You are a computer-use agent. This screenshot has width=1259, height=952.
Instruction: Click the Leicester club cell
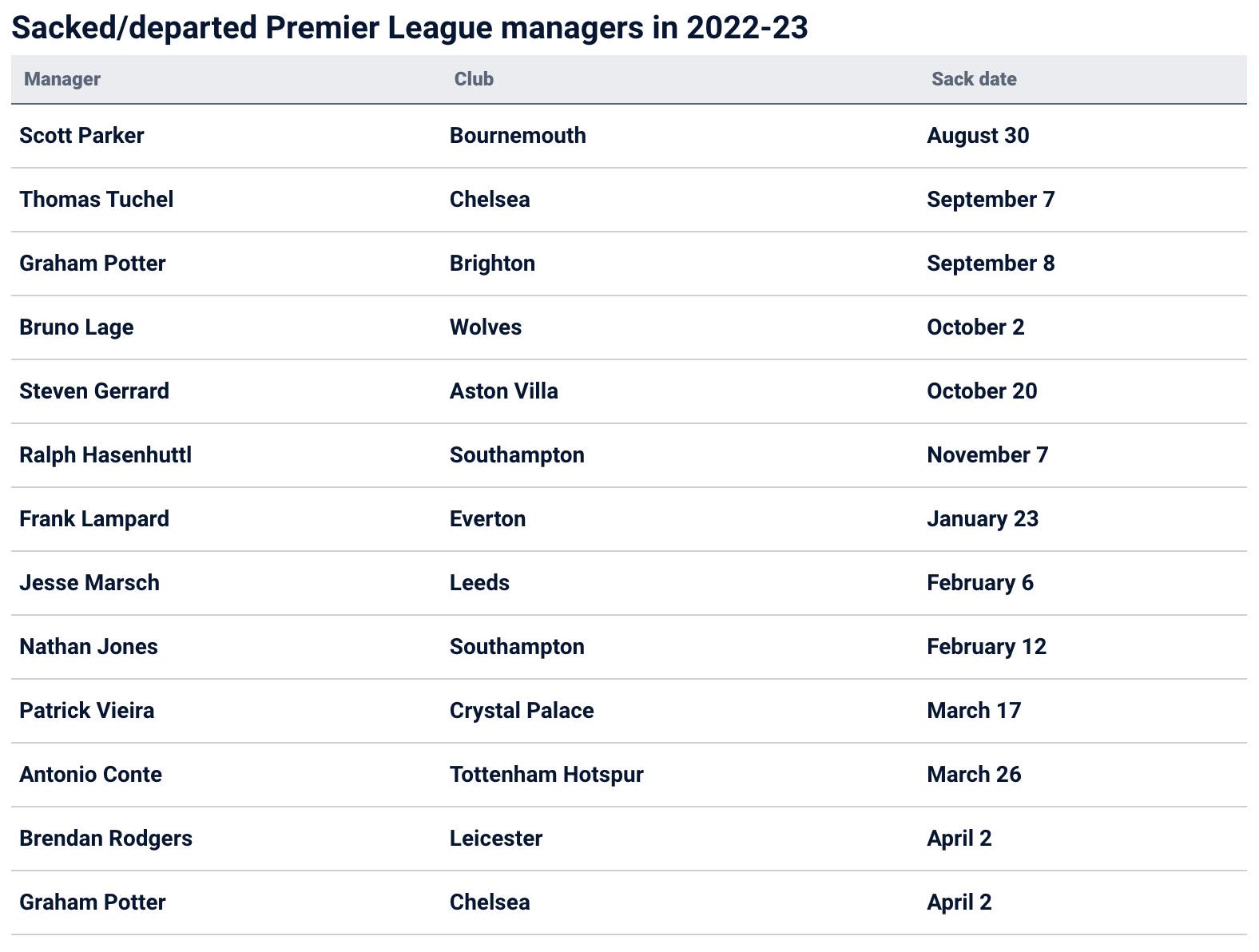[496, 839]
